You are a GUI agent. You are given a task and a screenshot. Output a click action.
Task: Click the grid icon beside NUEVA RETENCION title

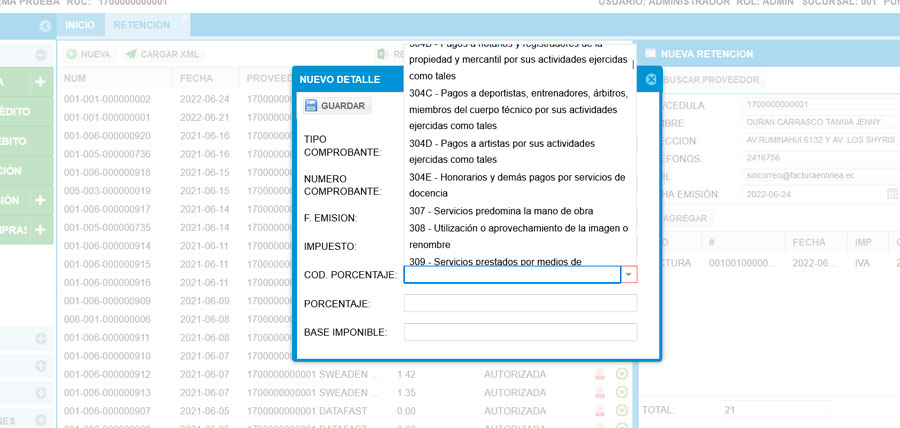650,53
